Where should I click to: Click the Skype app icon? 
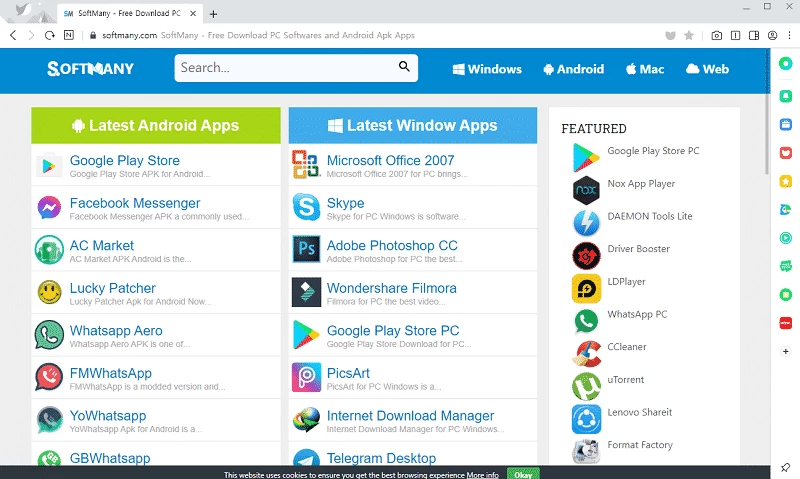tap(305, 208)
